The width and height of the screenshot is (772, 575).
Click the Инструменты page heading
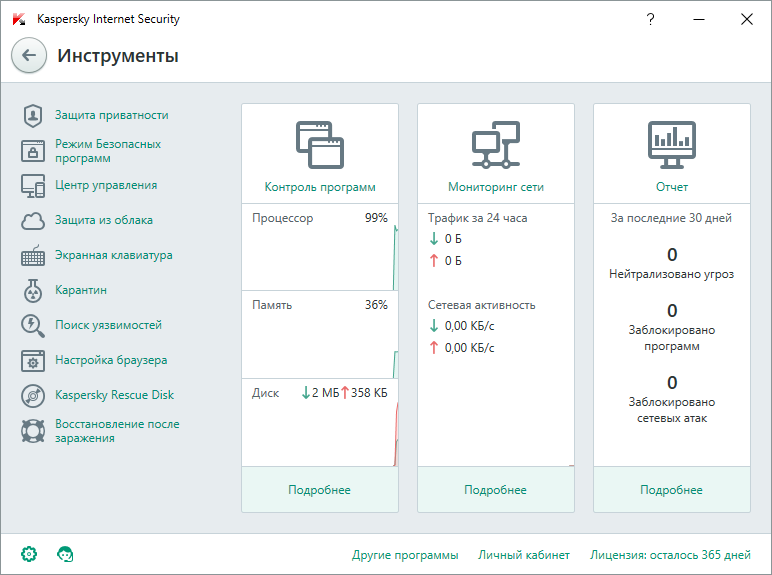click(x=118, y=56)
